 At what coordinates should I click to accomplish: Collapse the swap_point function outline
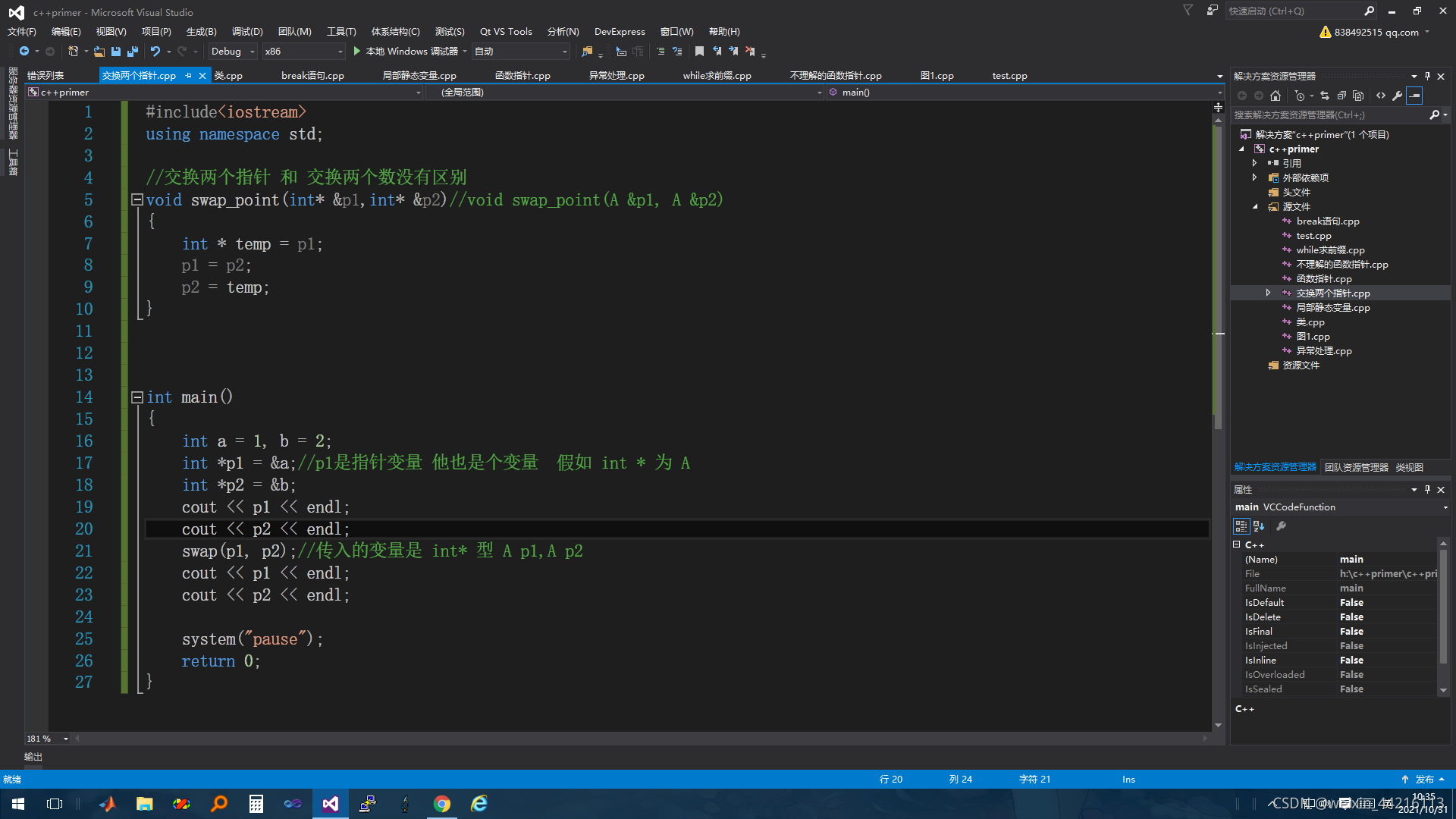[137, 199]
